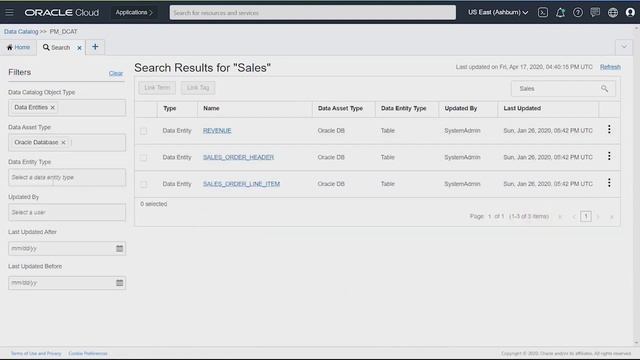This screenshot has height=360, width=640.
Task: Click magnifier icon in Sales search box
Action: [x=604, y=89]
